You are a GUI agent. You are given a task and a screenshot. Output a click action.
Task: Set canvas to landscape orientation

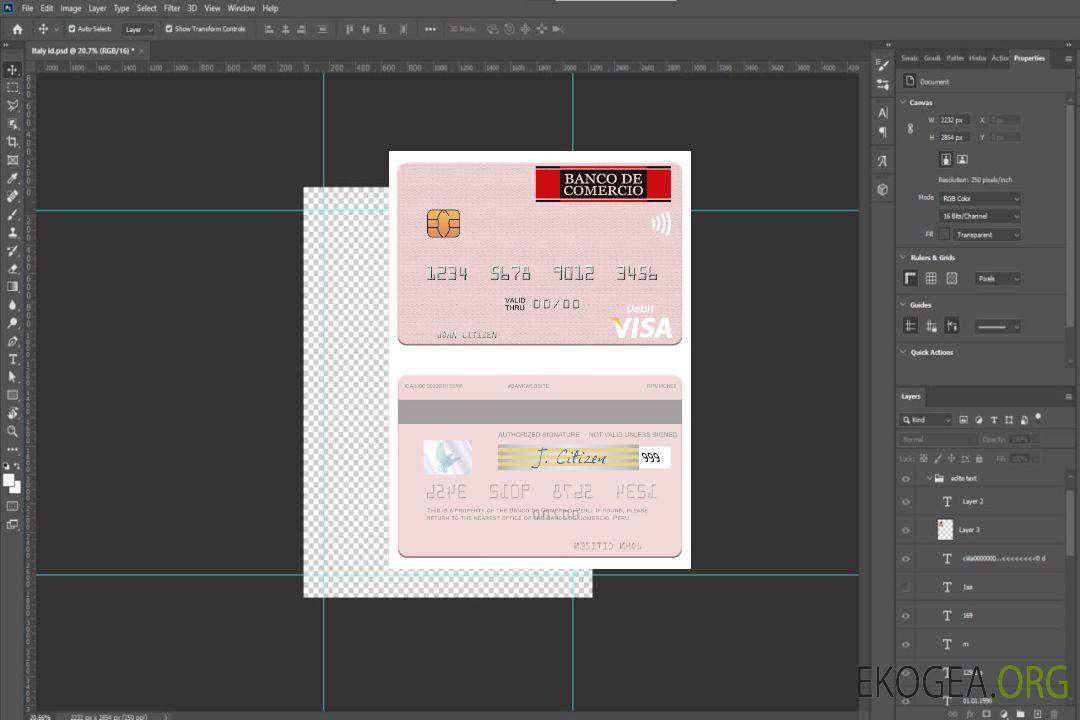coord(962,159)
